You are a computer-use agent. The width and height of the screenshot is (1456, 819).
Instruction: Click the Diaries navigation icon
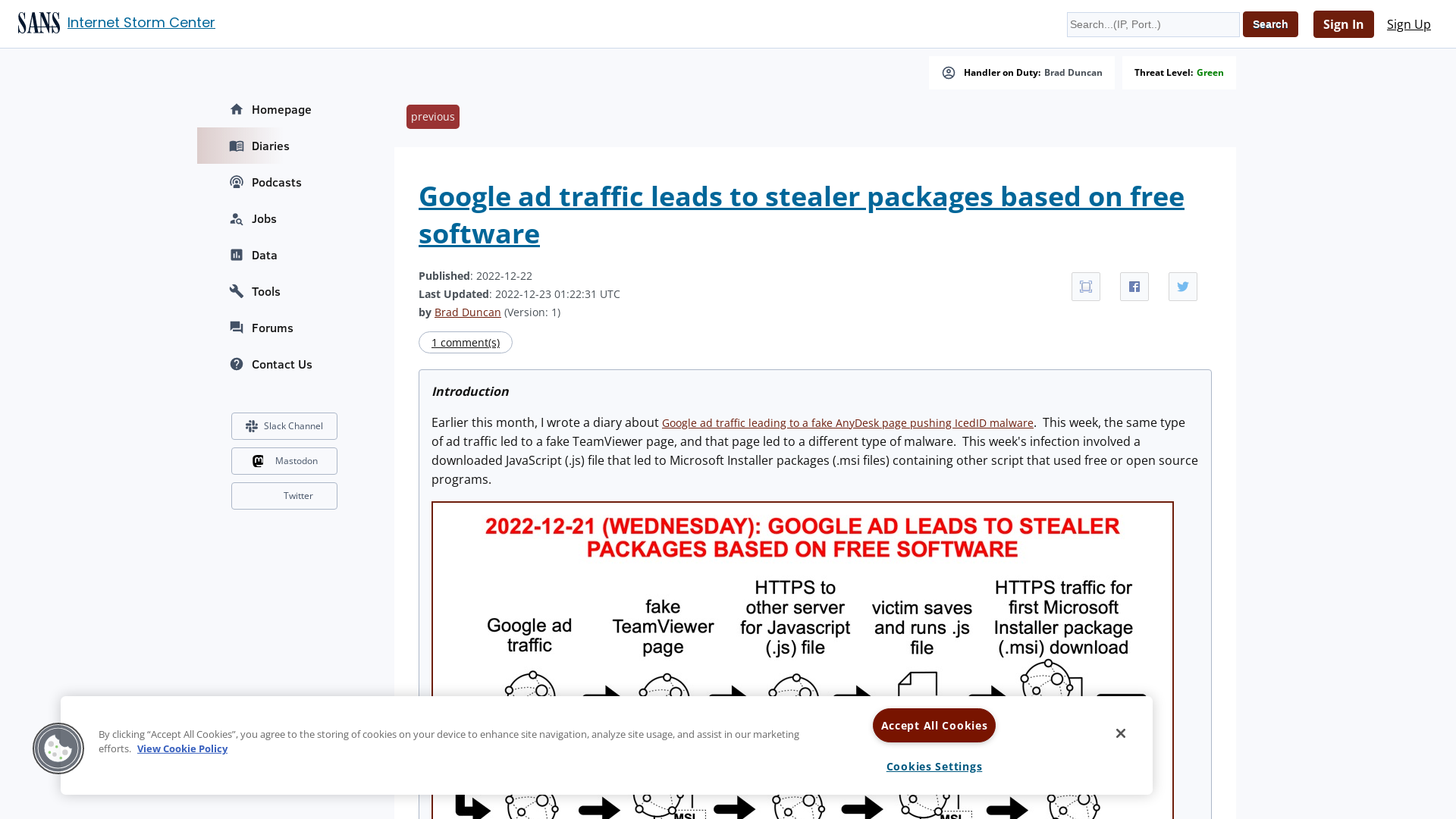236,146
